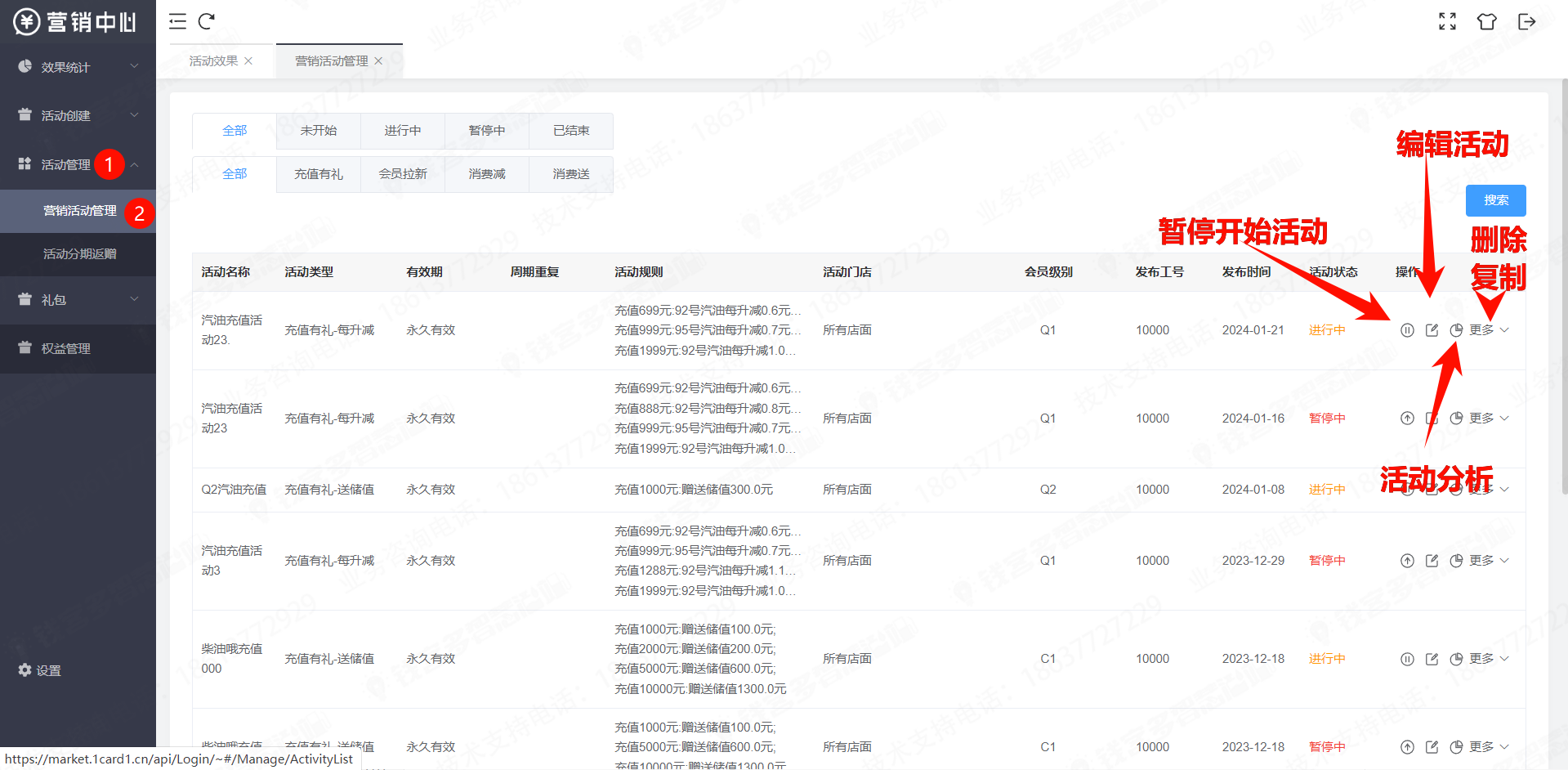
Task: Select the 全部 filter beside 充值有礼
Action: click(235, 174)
